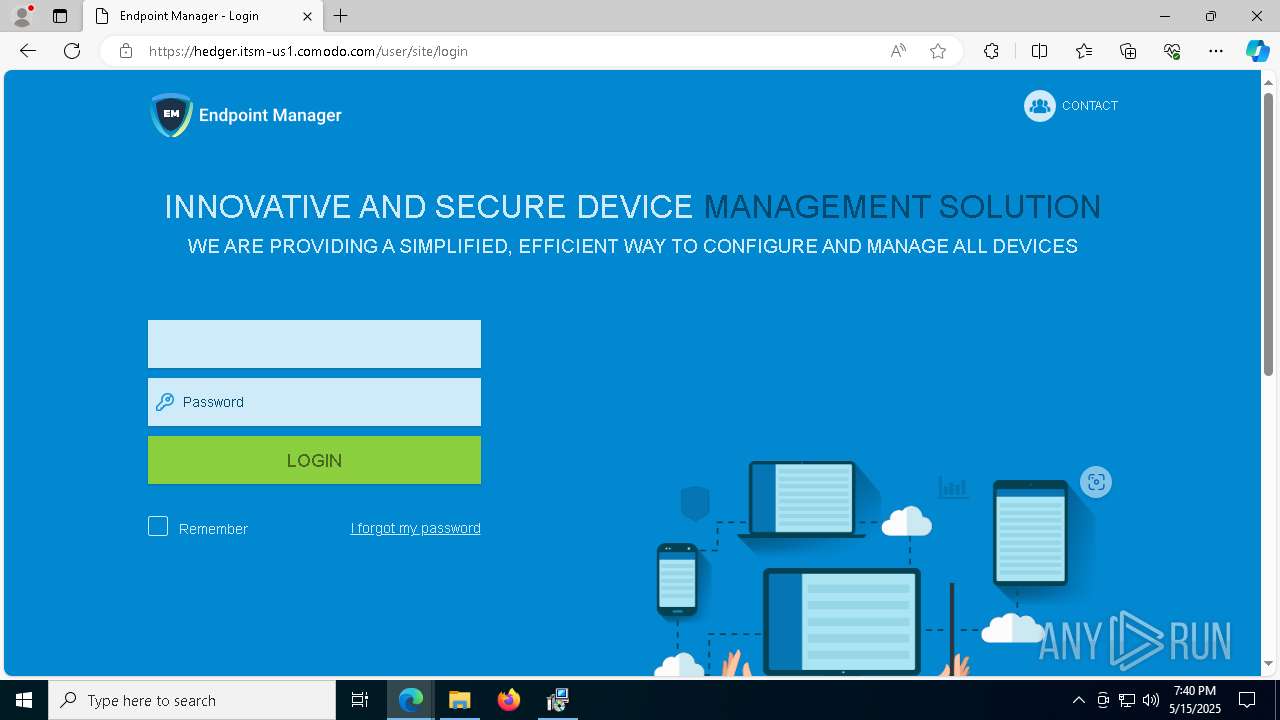
Task: Click the Endpoint Manager shield logo
Action: (171, 115)
